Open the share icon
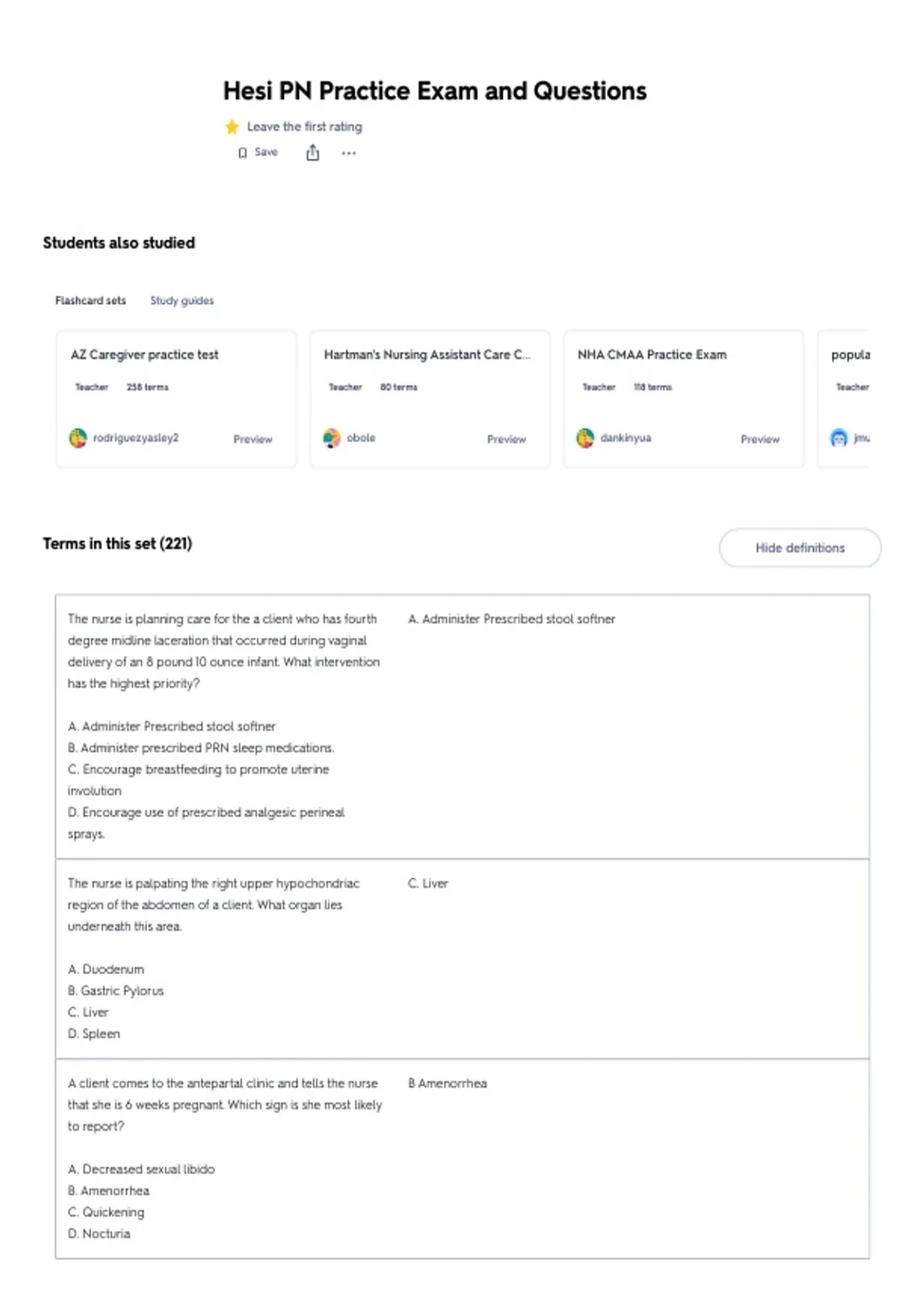The width and height of the screenshot is (924, 1309). point(313,152)
